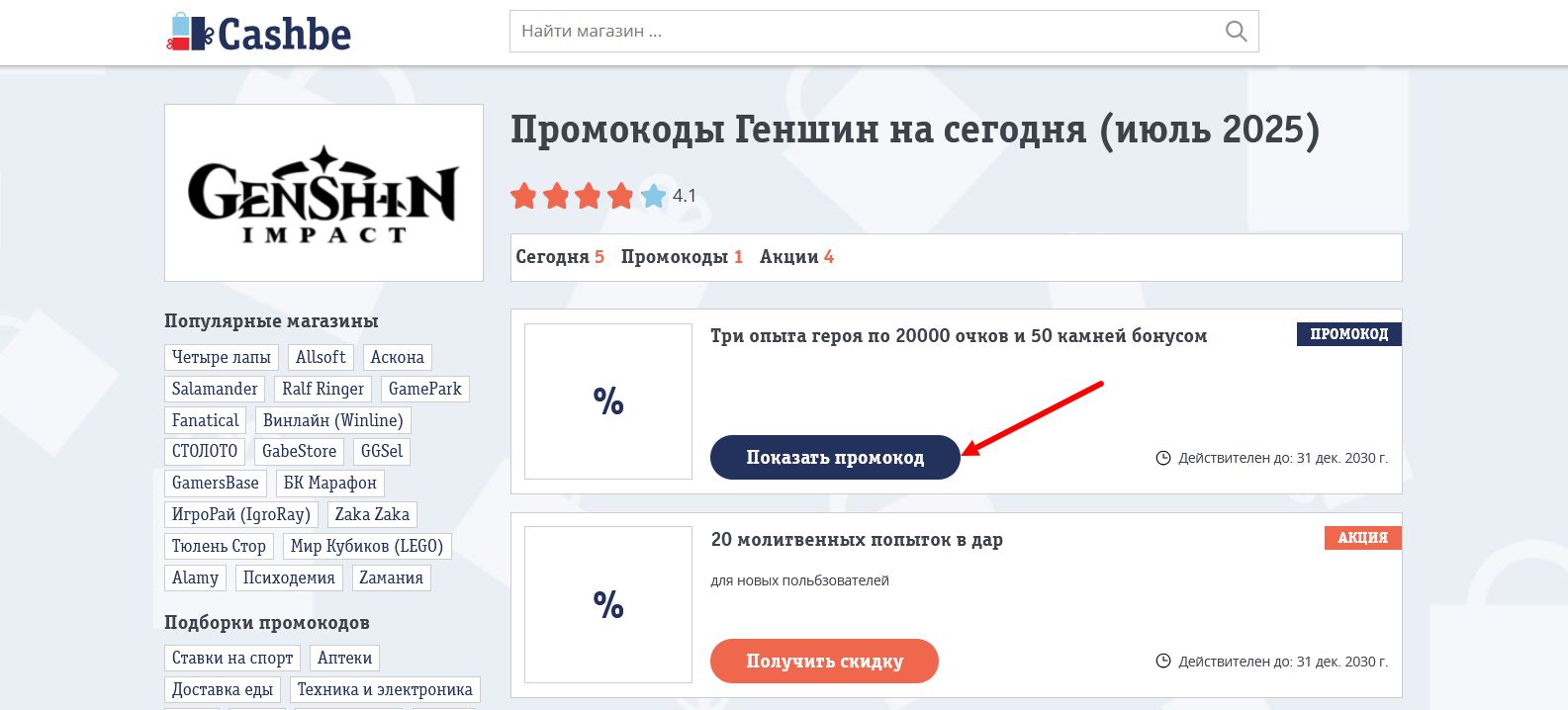Click 'для новых пользователей' description text
Screen dimensions: 1568x710
tap(799, 580)
